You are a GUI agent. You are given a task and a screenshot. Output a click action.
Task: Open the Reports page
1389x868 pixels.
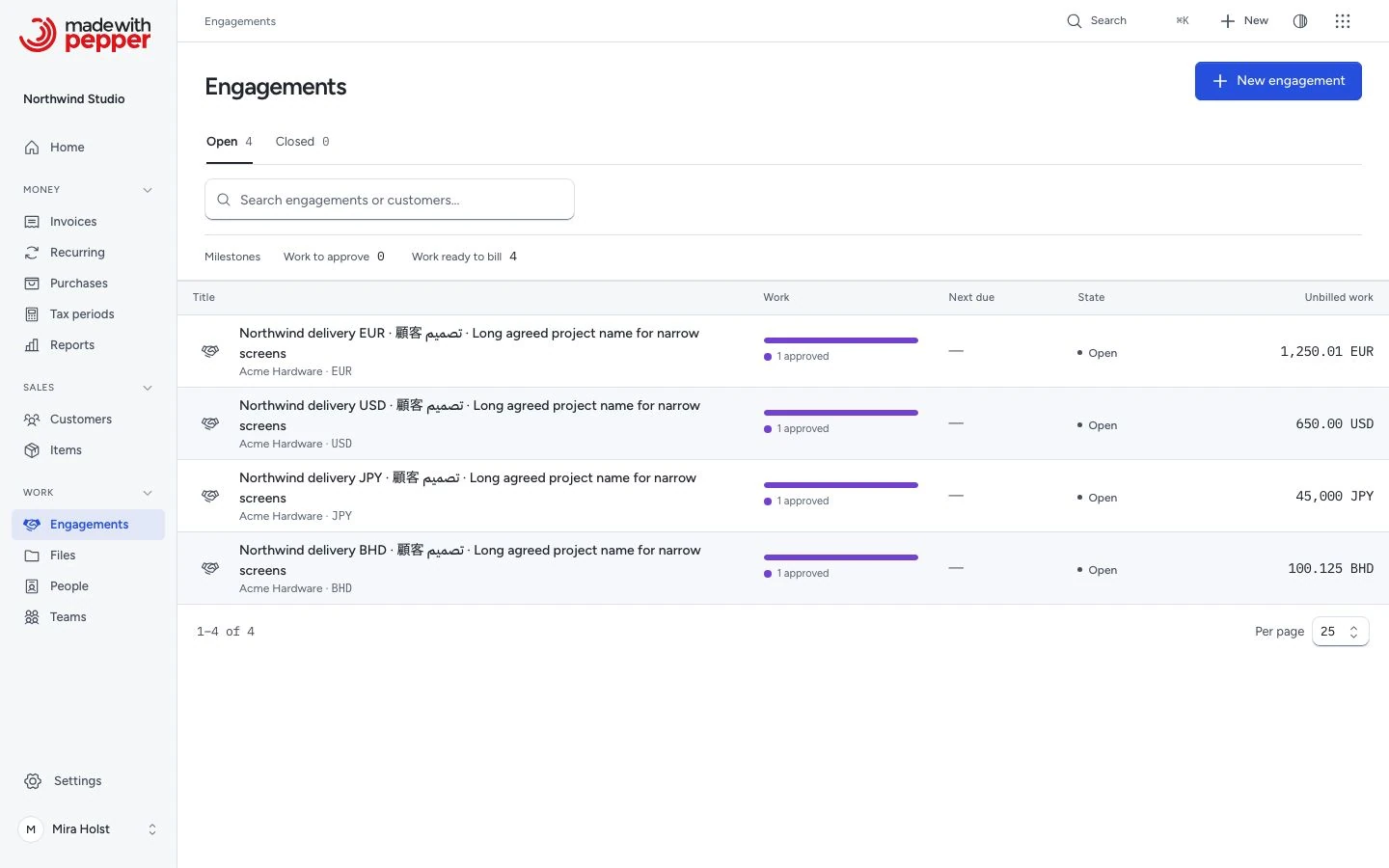pos(88,345)
